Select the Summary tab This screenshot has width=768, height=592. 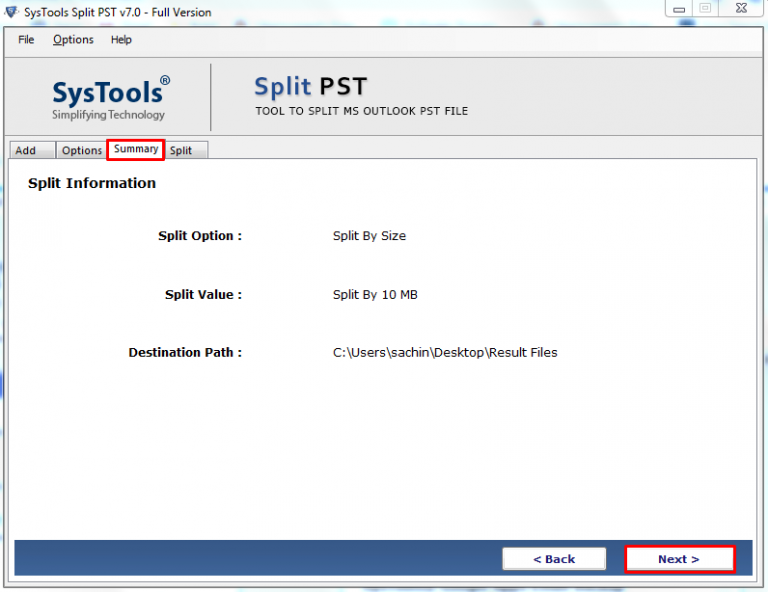(136, 149)
